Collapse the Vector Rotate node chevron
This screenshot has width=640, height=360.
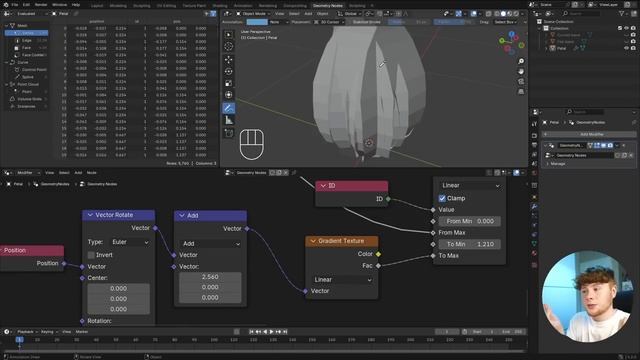90,215
